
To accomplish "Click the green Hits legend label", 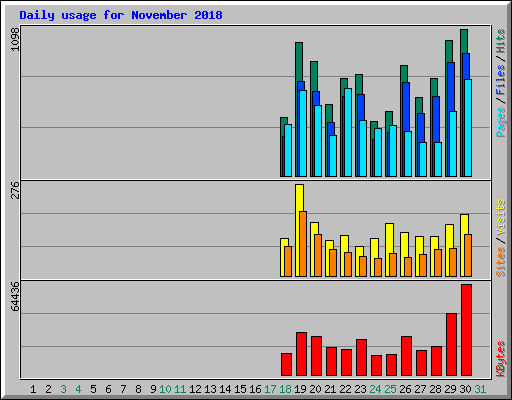I will click(x=500, y=41).
